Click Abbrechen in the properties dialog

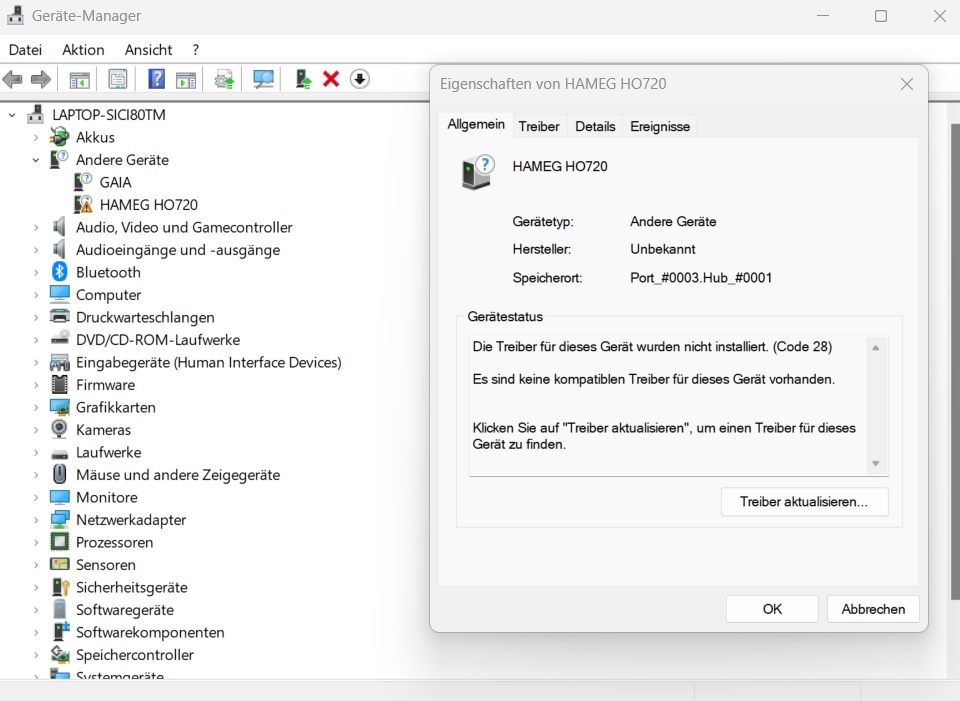coord(873,609)
